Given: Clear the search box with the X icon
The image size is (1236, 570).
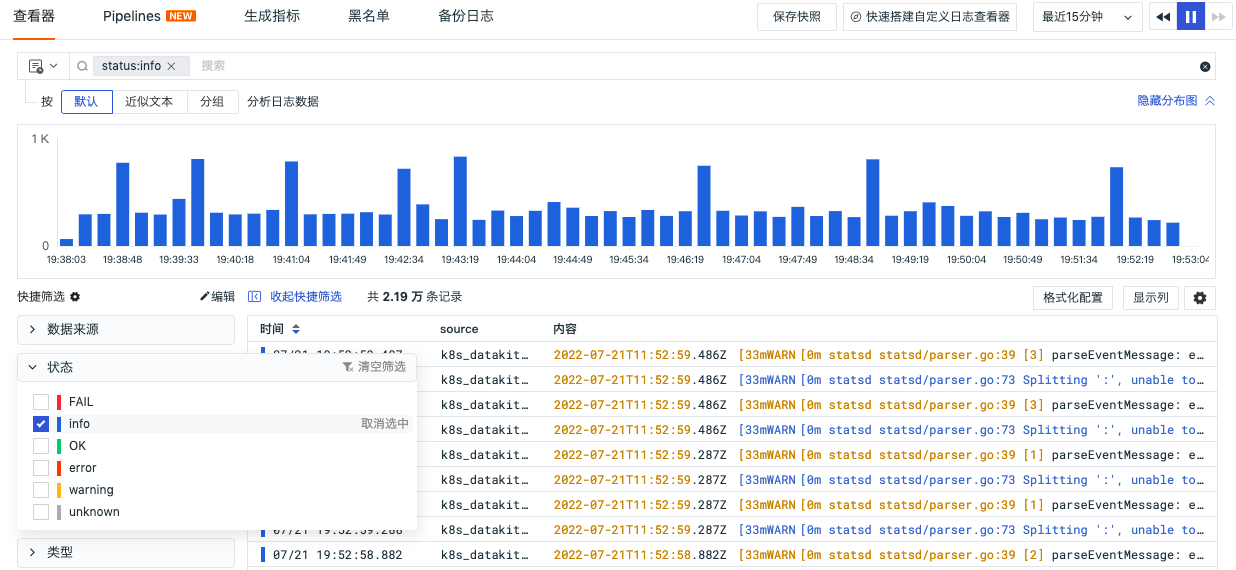Looking at the screenshot, I should pyautogui.click(x=1205, y=67).
